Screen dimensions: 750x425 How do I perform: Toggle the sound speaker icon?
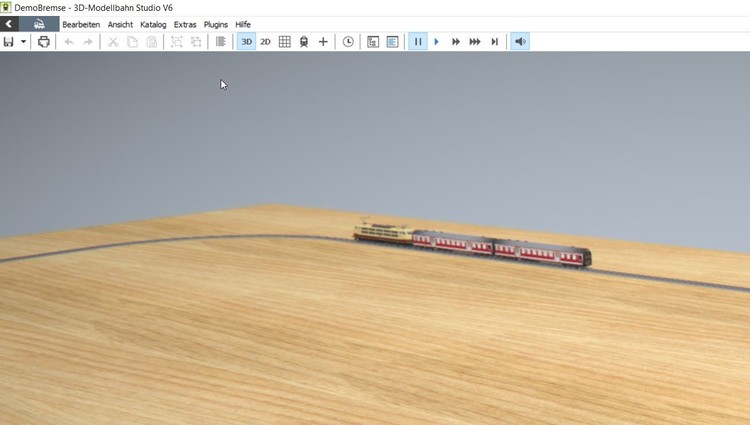point(520,42)
